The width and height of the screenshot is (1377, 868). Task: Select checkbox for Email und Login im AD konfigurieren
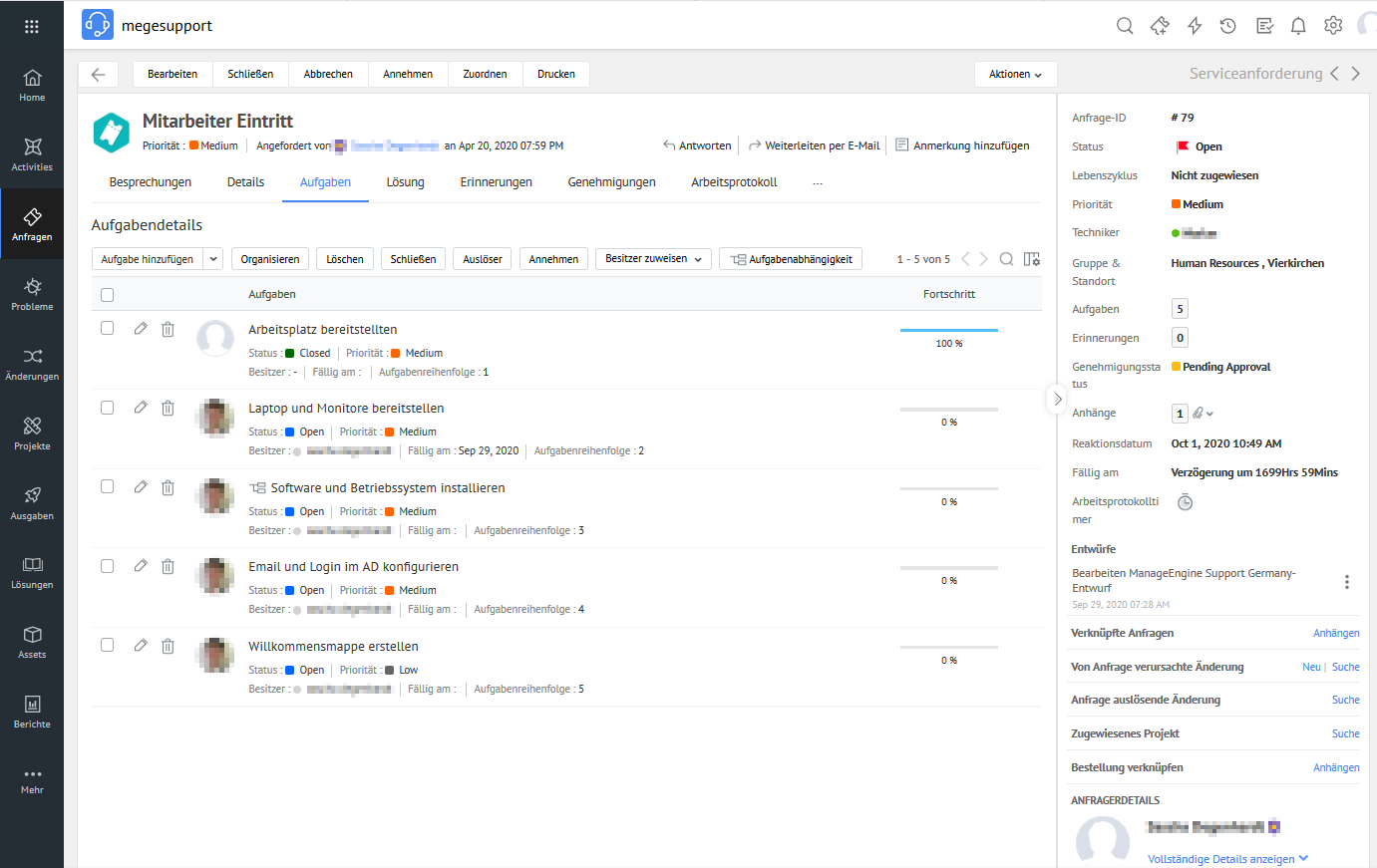click(x=108, y=566)
